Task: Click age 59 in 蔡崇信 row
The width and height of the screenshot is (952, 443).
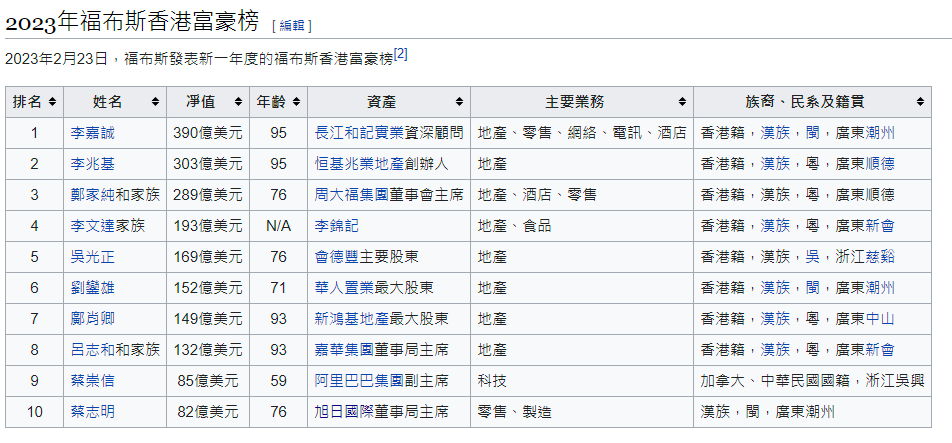Action: (x=278, y=380)
